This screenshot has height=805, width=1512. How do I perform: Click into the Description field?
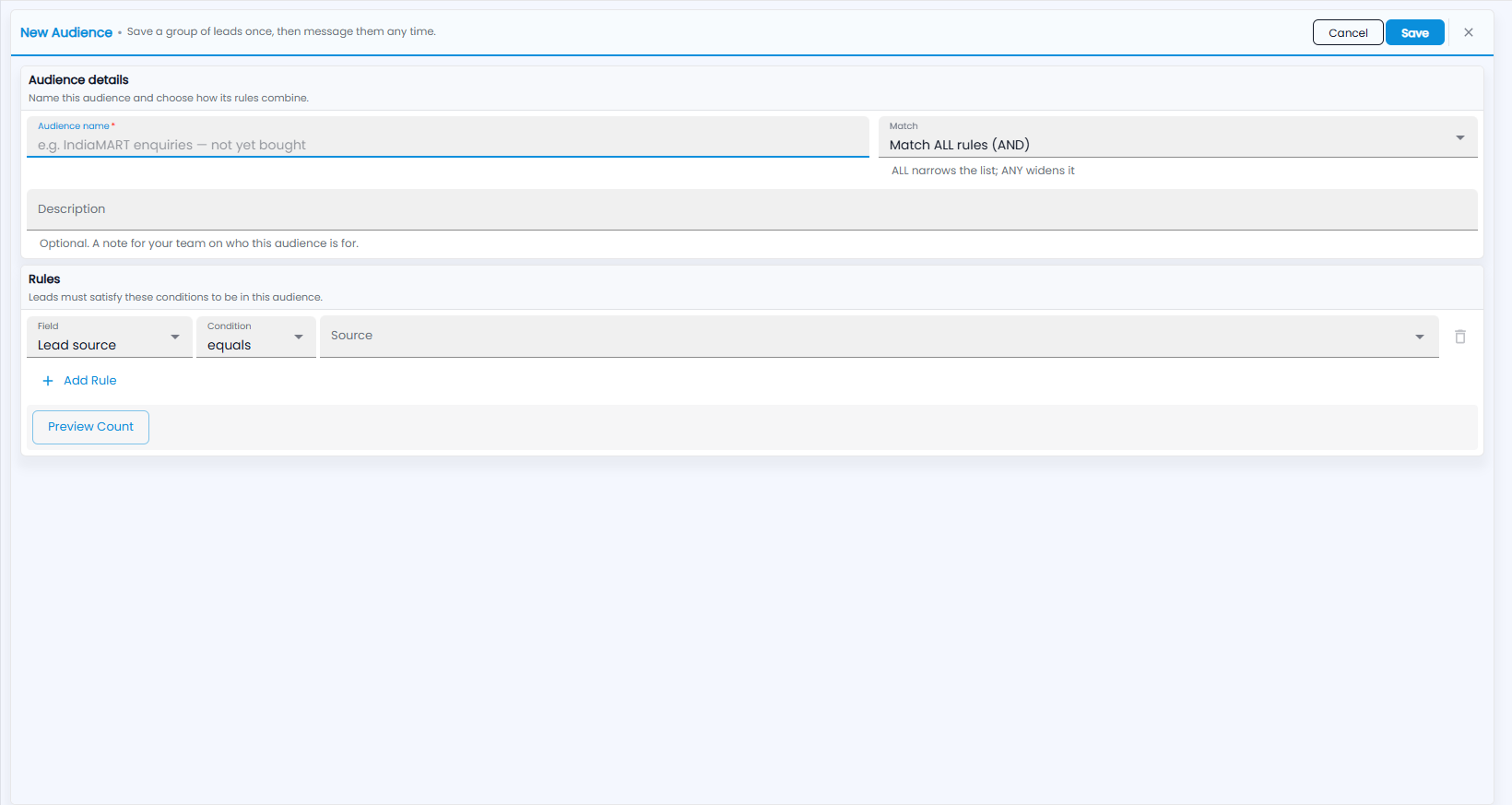pos(752,209)
